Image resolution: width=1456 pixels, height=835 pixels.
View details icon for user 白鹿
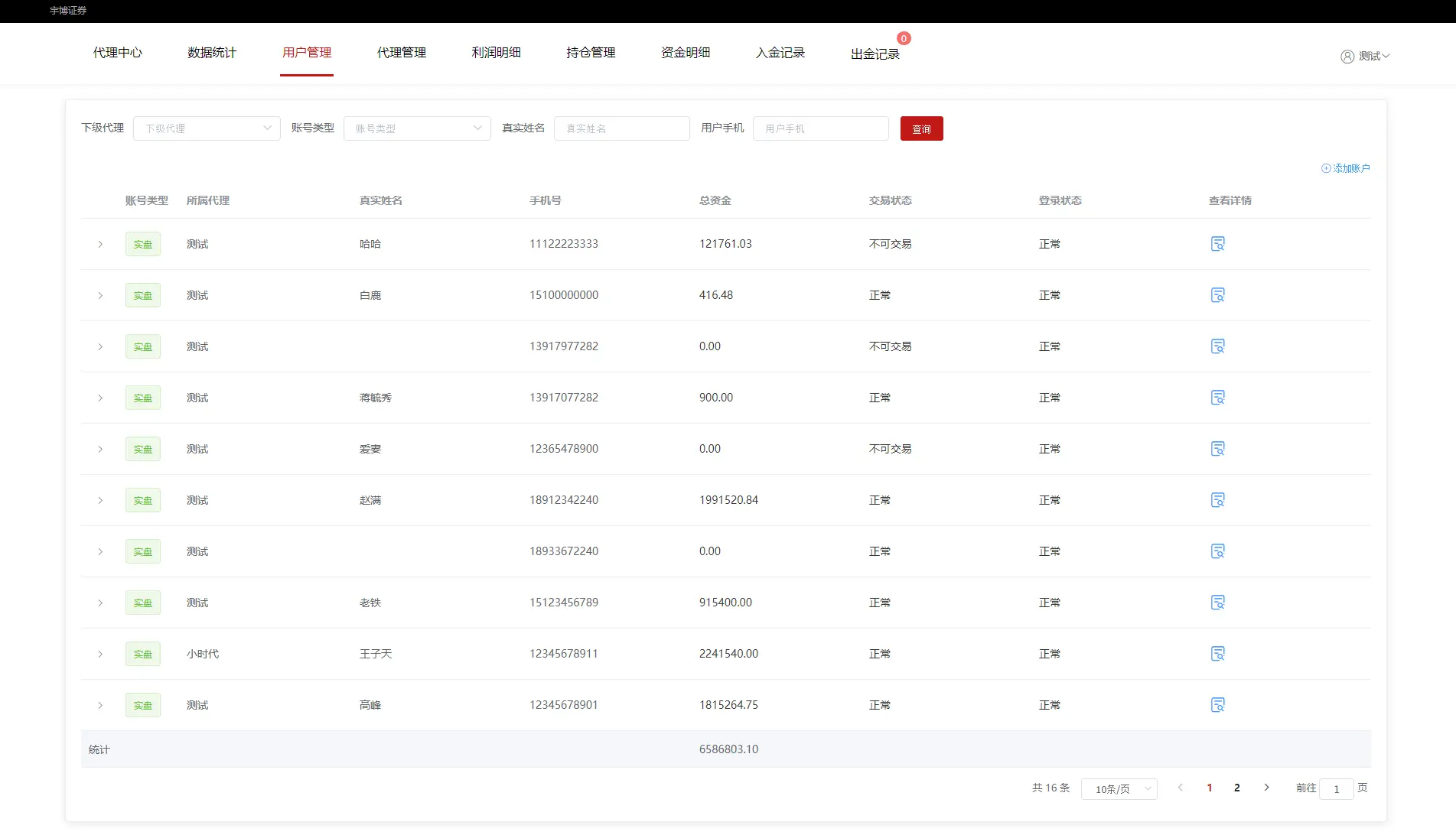coord(1217,295)
